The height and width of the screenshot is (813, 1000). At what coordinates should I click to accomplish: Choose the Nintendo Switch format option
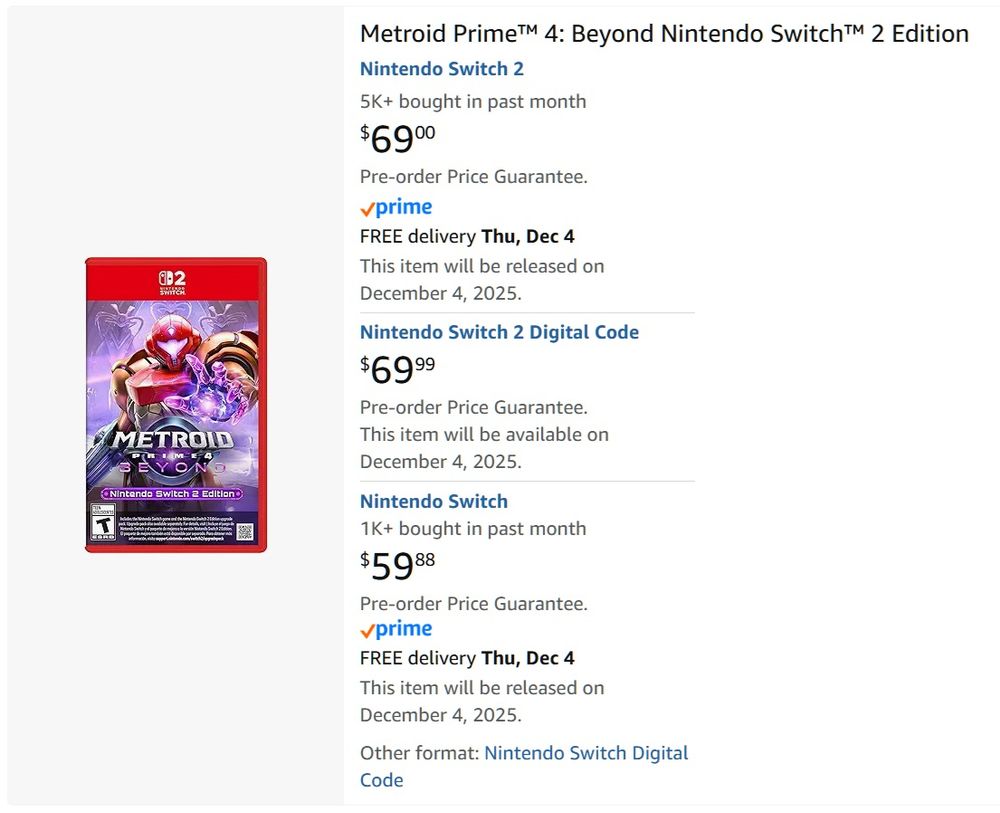433,501
